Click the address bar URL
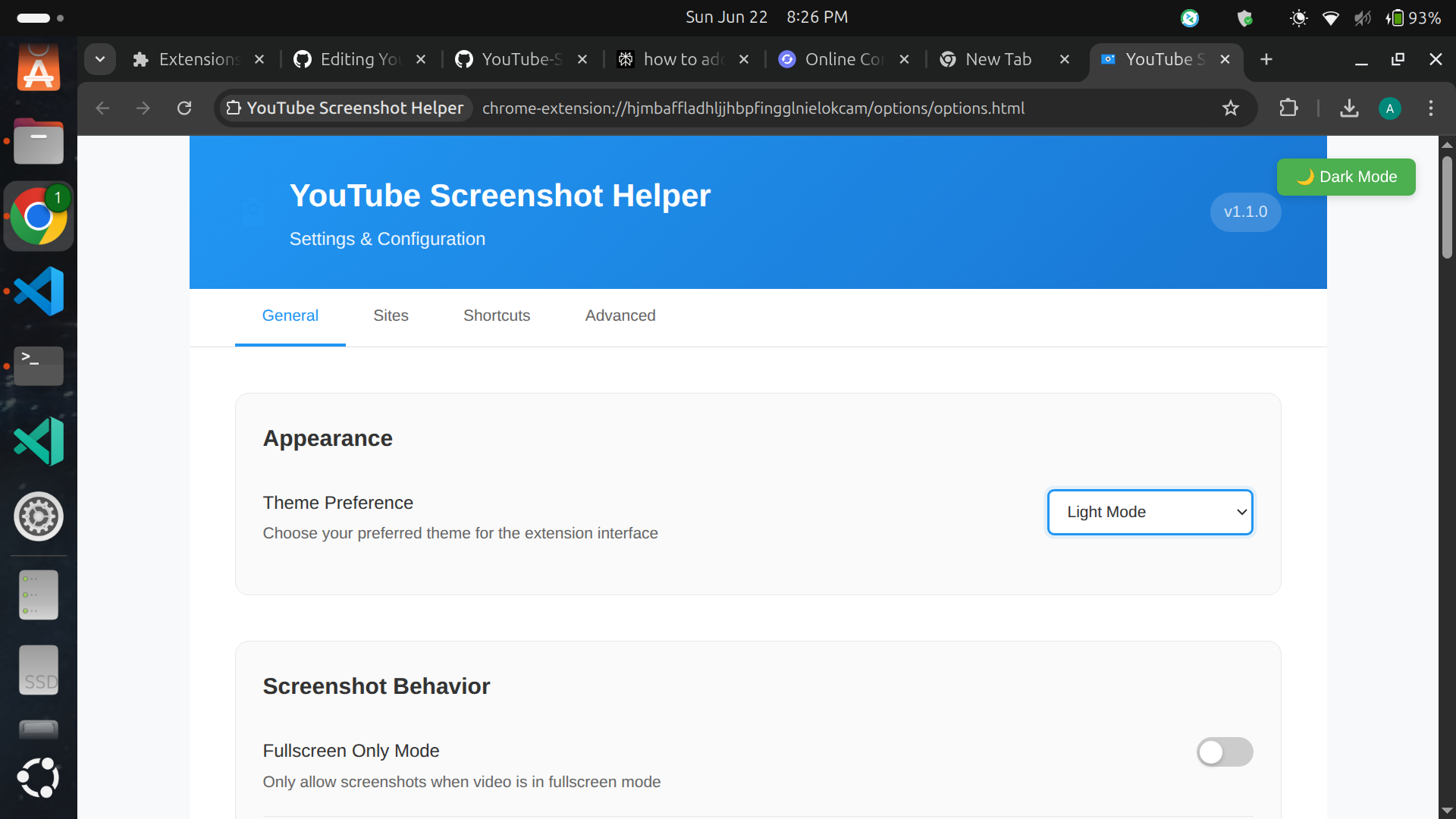The height and width of the screenshot is (819, 1456). tap(752, 108)
